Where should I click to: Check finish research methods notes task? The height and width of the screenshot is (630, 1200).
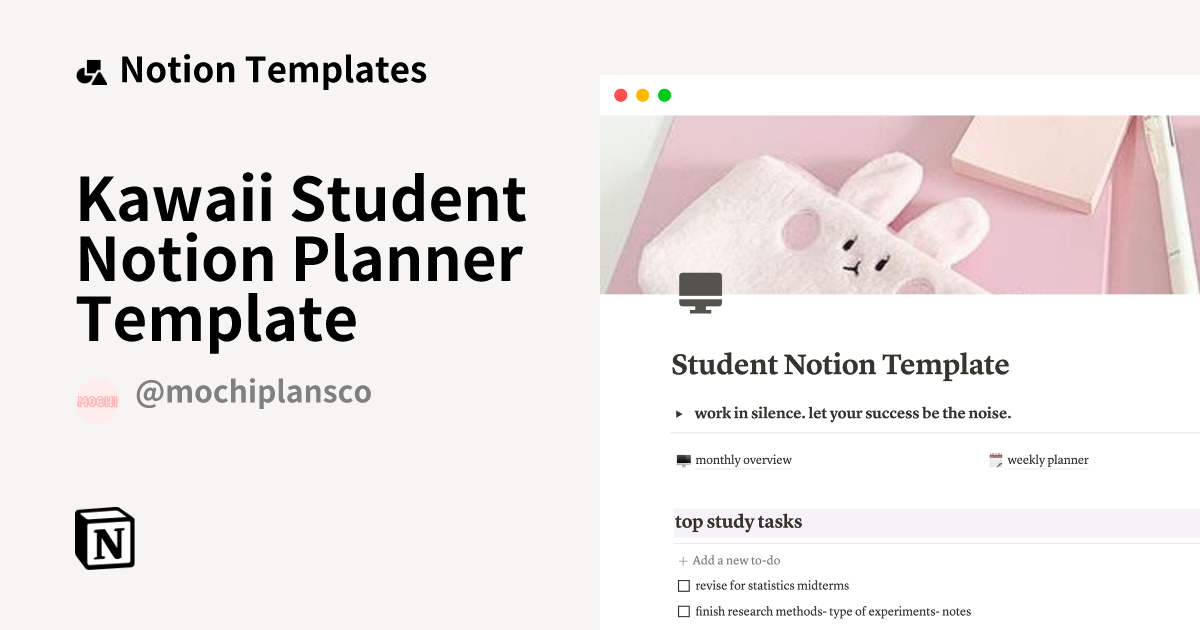coord(683,610)
